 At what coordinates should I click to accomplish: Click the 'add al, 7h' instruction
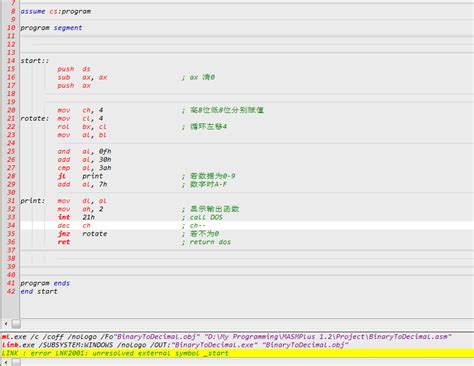(82, 184)
